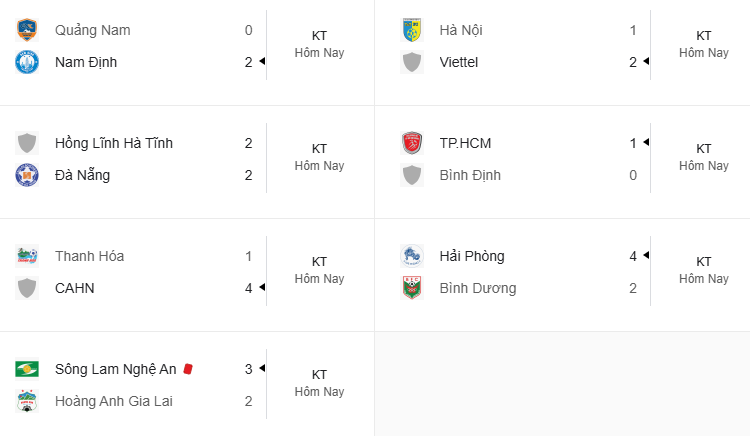
Task: Click the TP.HCM red shield logo
Action: pyautogui.click(x=411, y=143)
